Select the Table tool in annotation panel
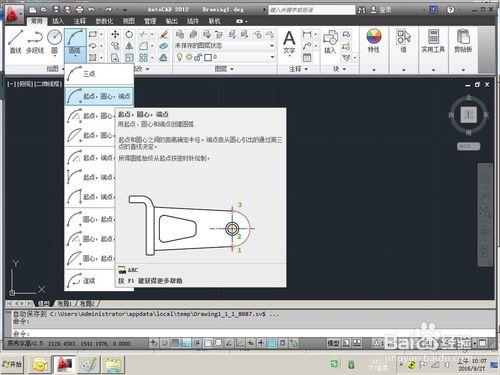Viewport: 500px width, 375px height. [307, 58]
